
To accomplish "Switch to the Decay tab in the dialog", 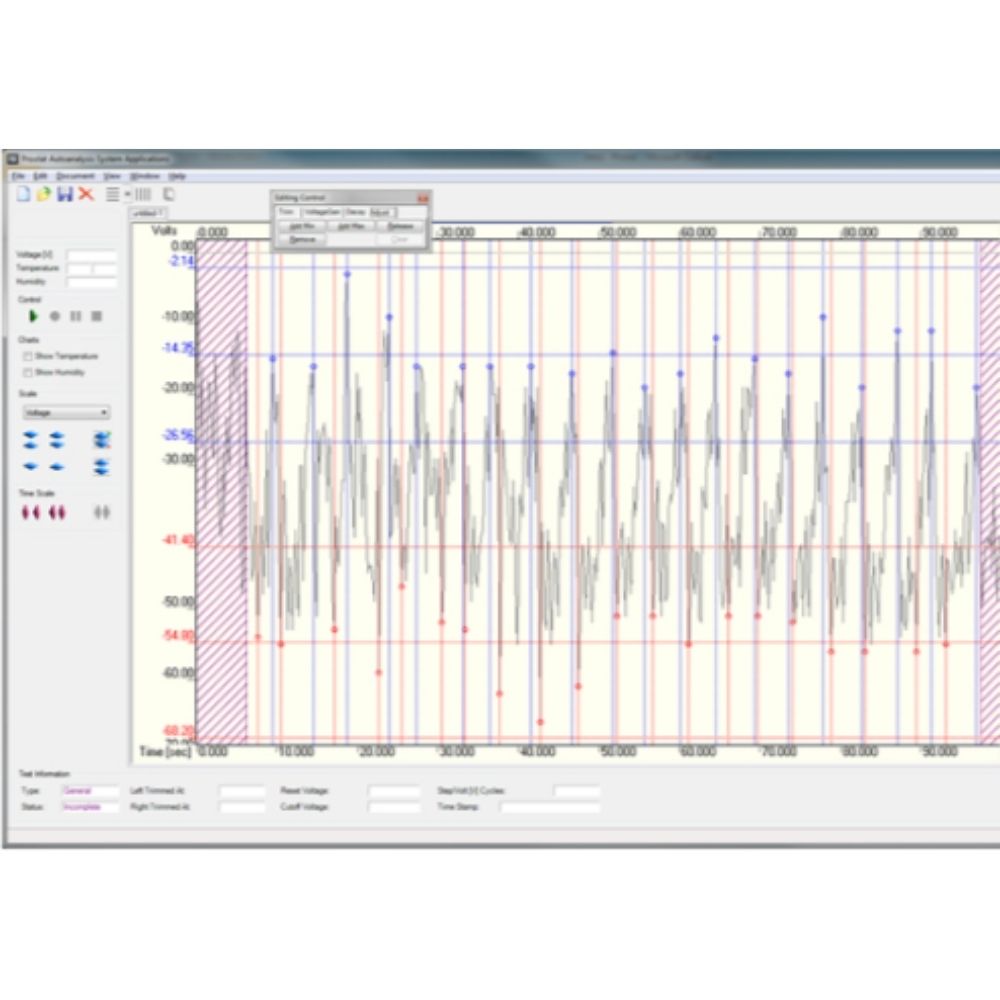I will pyautogui.click(x=356, y=212).
